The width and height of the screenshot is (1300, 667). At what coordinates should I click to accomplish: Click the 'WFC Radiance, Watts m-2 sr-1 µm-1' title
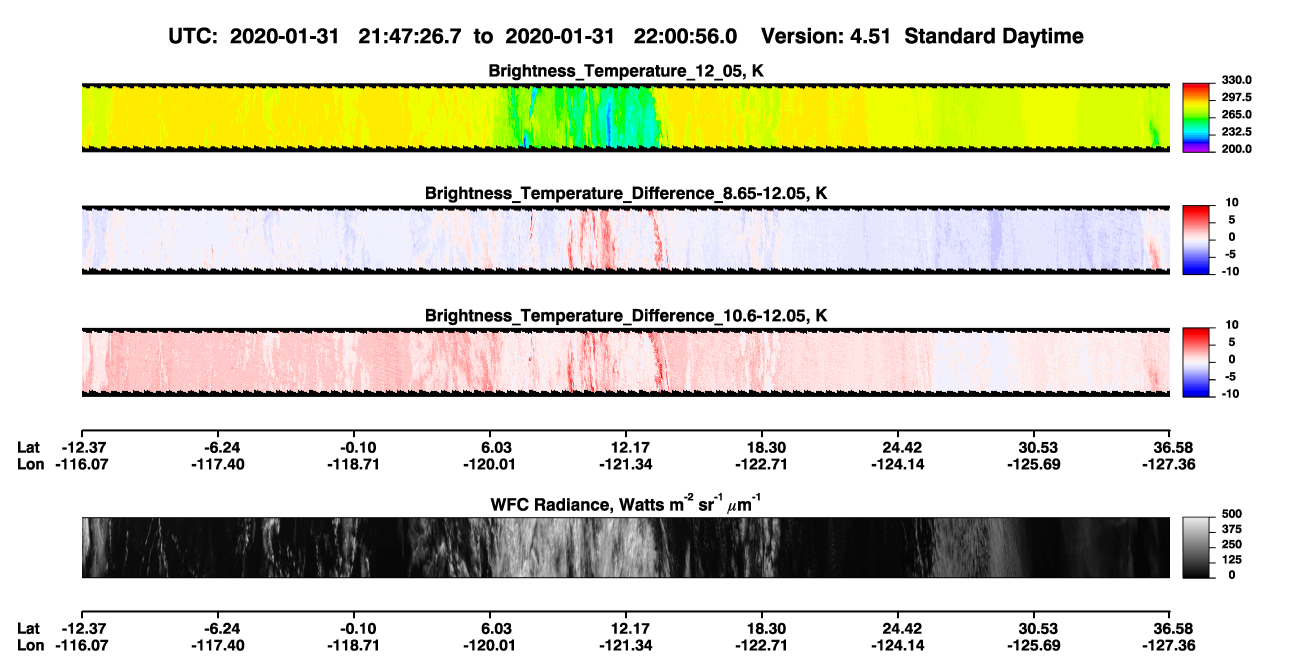(626, 503)
